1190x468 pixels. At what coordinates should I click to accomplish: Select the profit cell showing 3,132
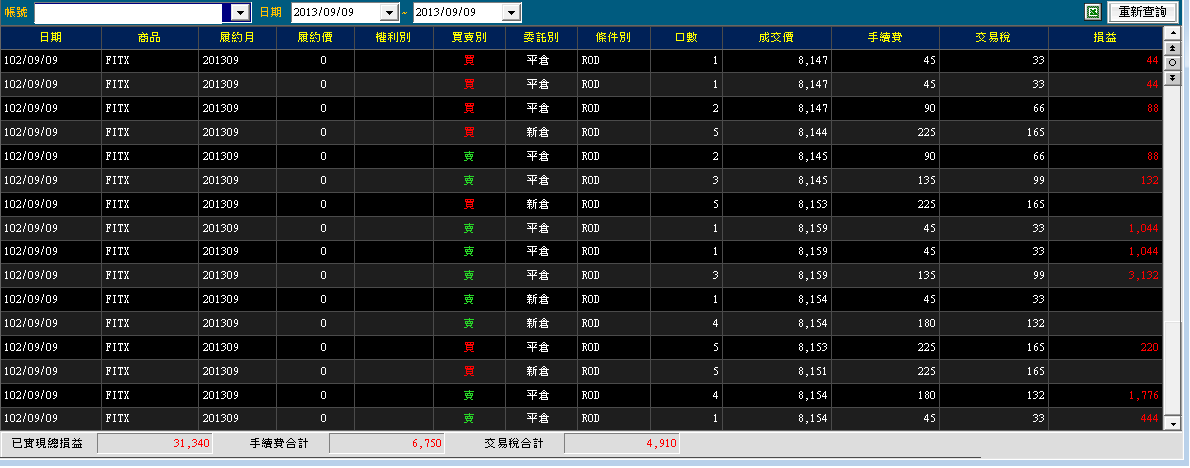1105,275
